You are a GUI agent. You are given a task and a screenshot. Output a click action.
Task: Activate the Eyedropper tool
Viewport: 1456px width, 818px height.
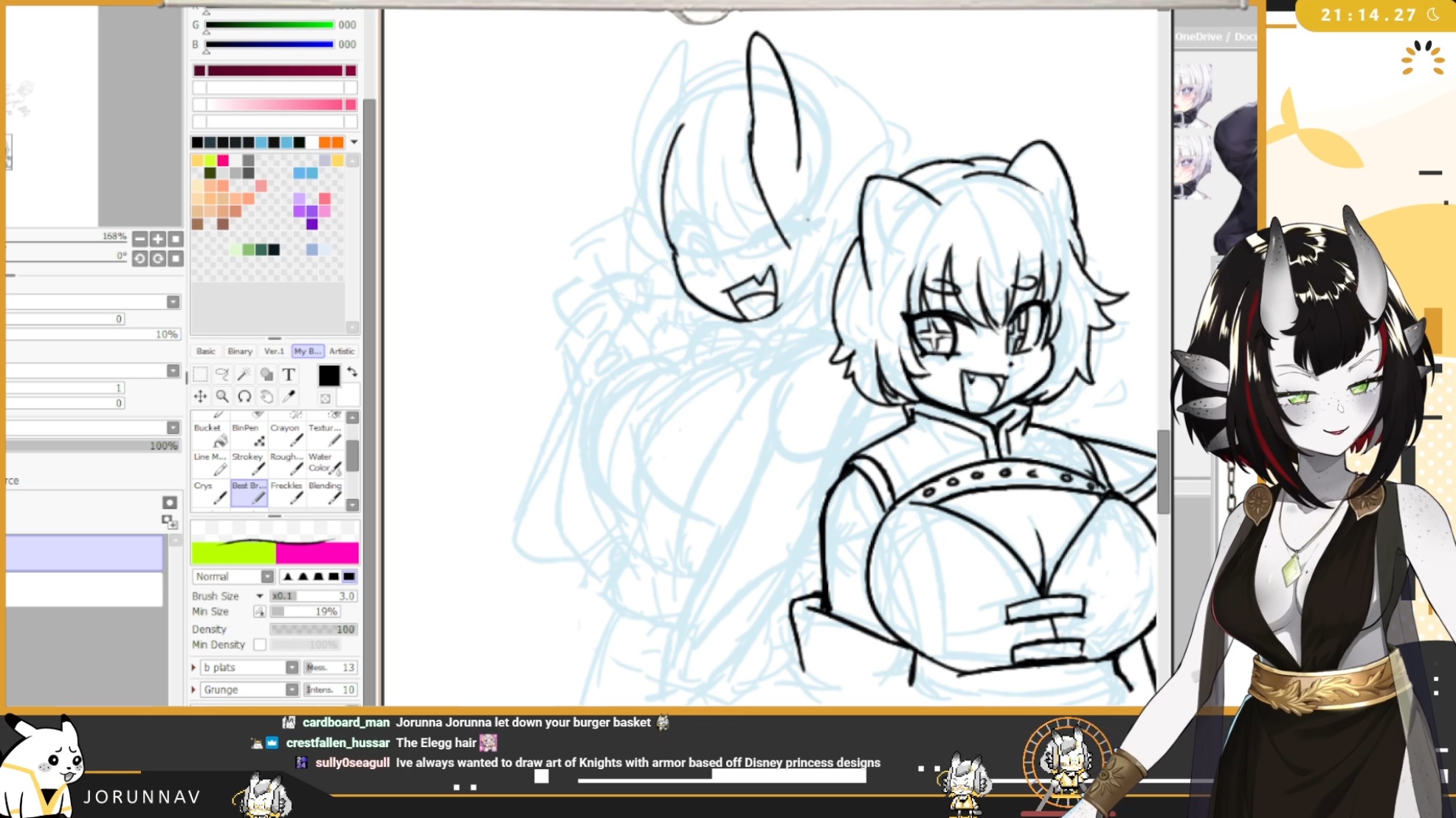click(289, 396)
